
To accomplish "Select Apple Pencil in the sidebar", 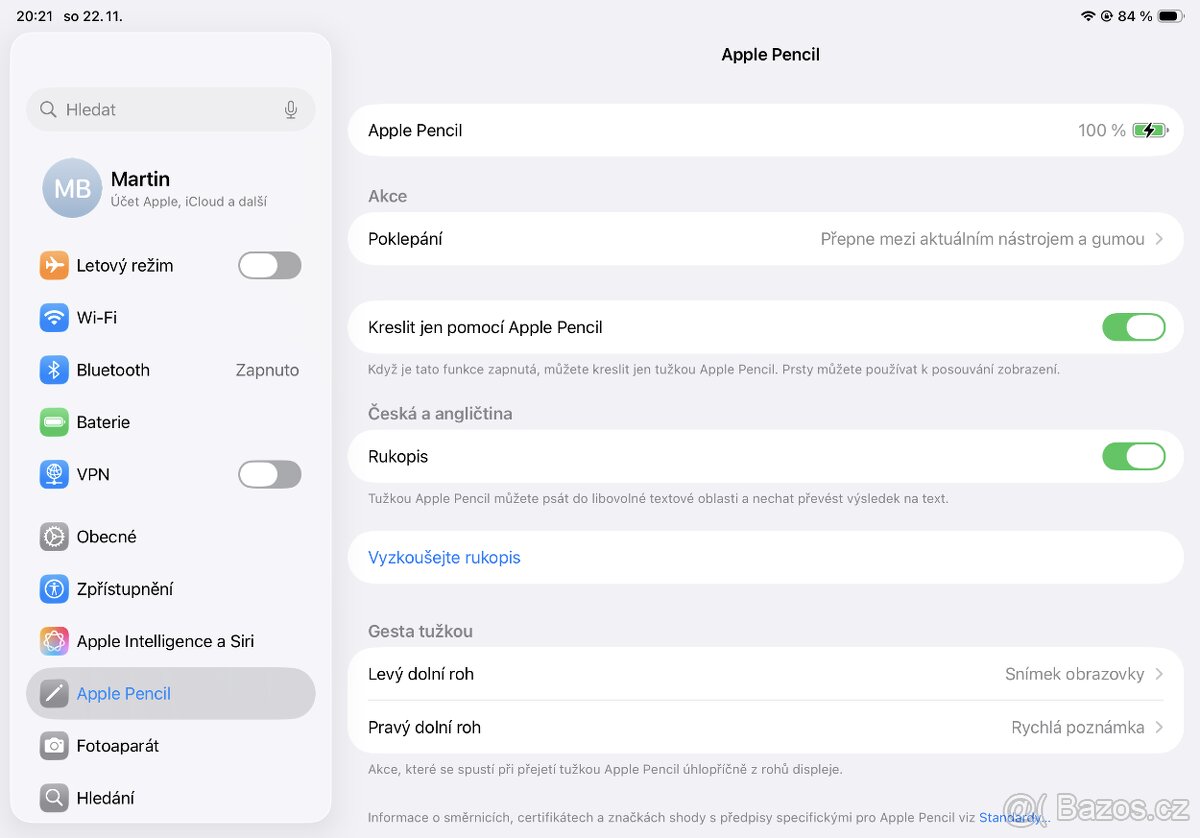I will [124, 693].
